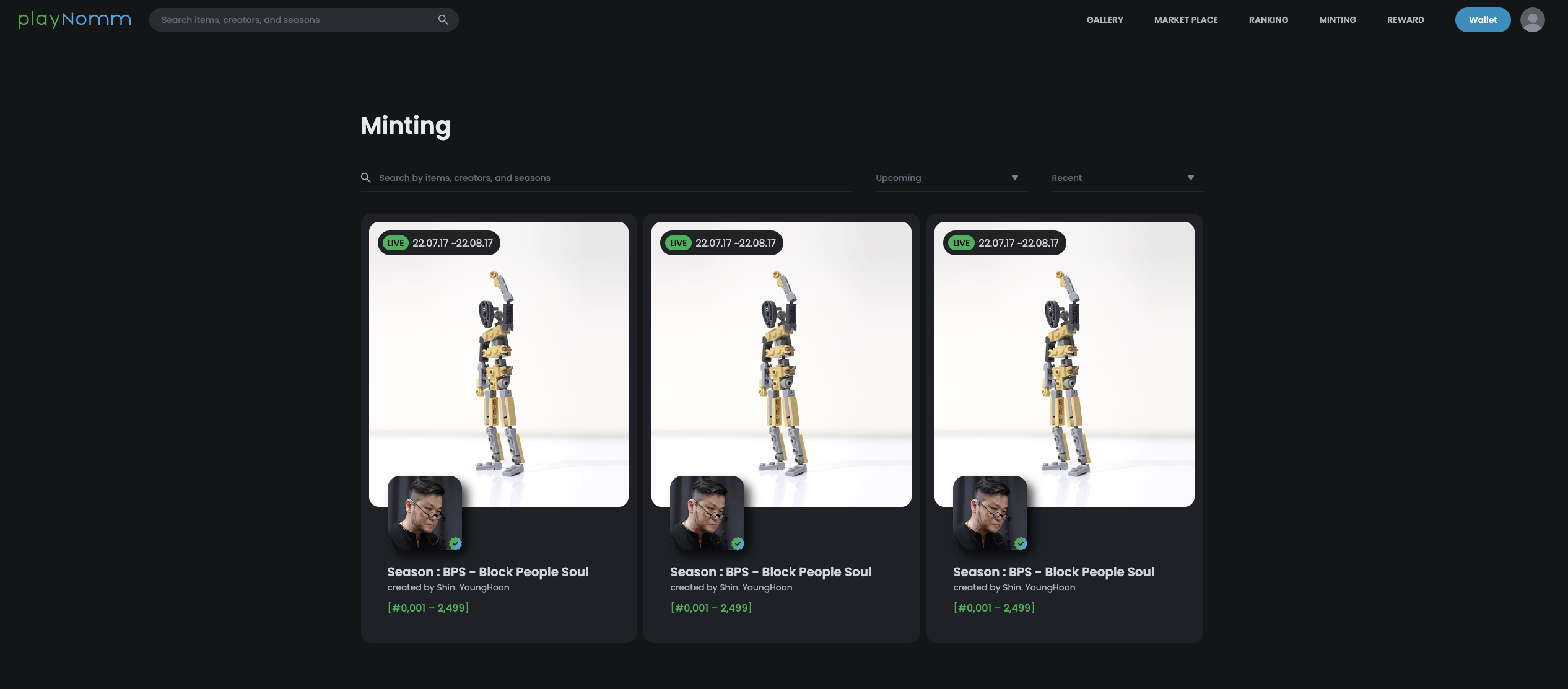Click the playNomm logo

74,20
